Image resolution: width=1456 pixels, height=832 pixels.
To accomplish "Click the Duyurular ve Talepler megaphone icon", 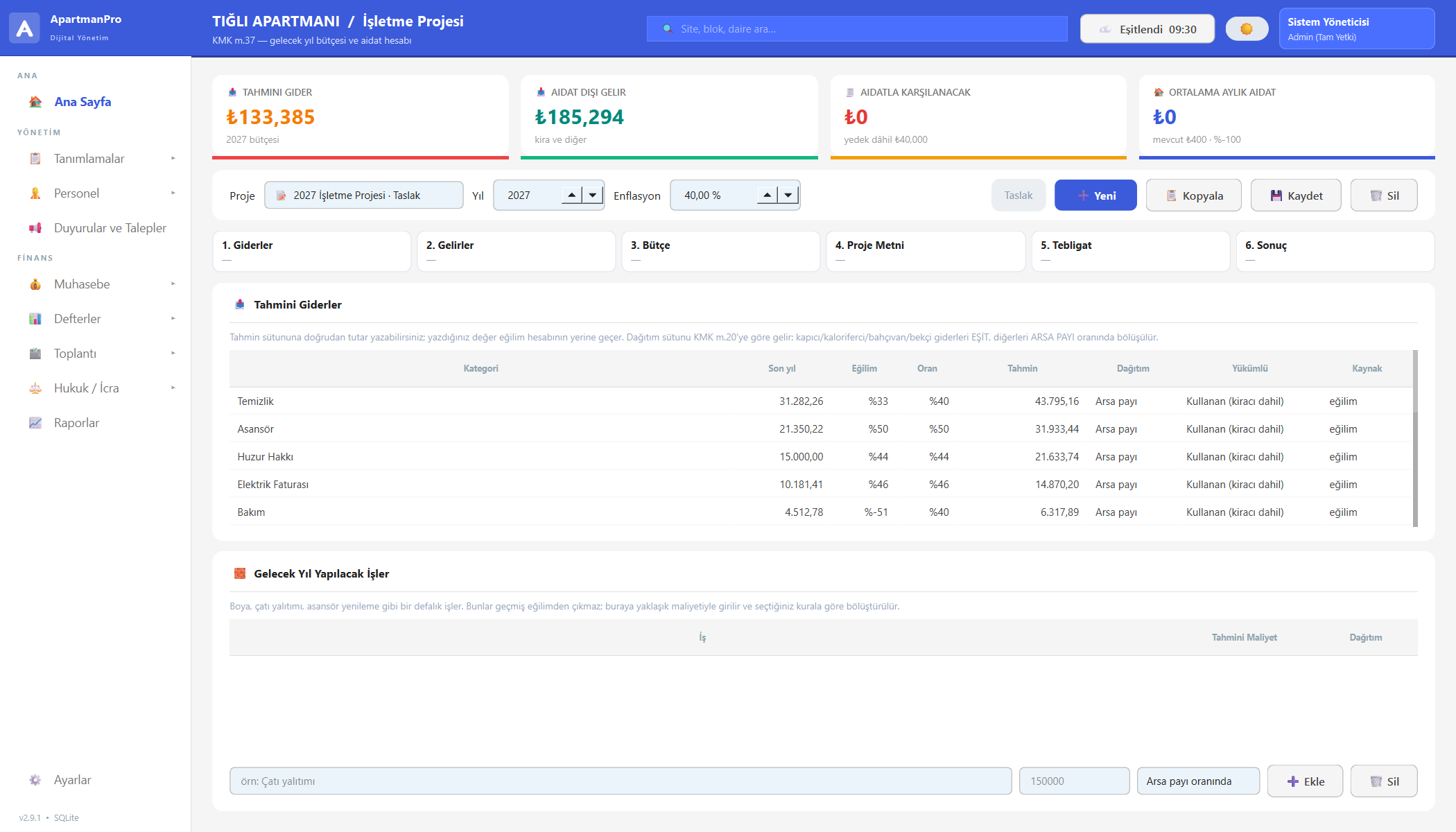I will [x=35, y=228].
